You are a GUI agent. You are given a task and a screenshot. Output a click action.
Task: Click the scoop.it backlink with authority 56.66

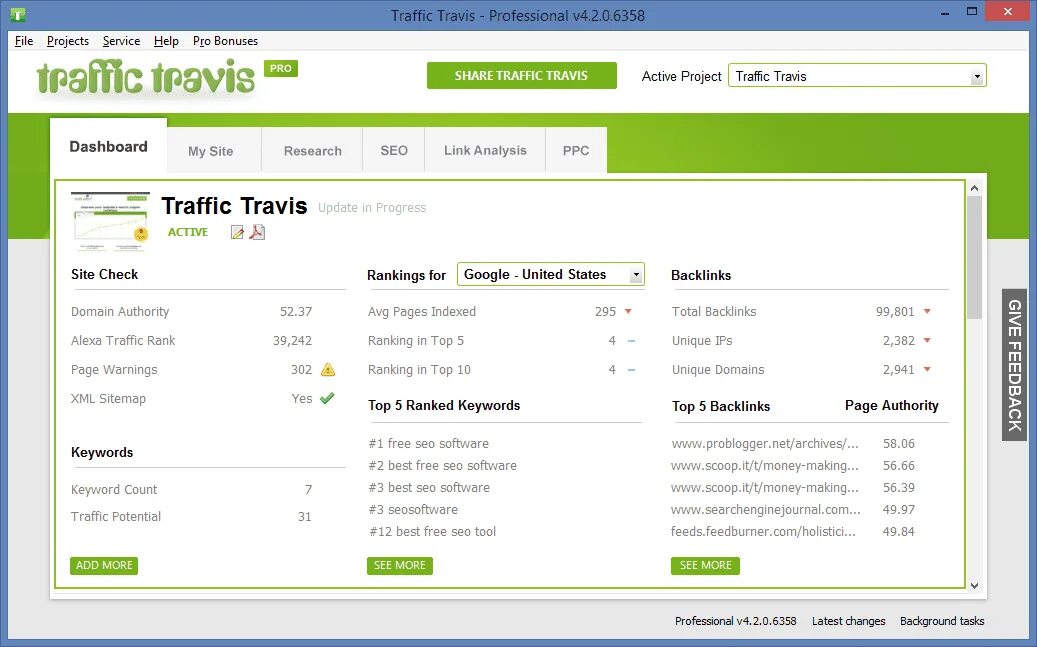point(765,466)
